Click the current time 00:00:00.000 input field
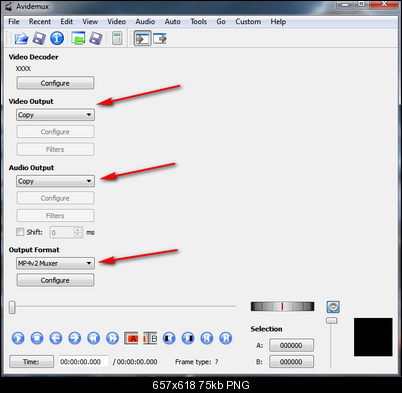This screenshot has width=402, height=393. [84, 362]
